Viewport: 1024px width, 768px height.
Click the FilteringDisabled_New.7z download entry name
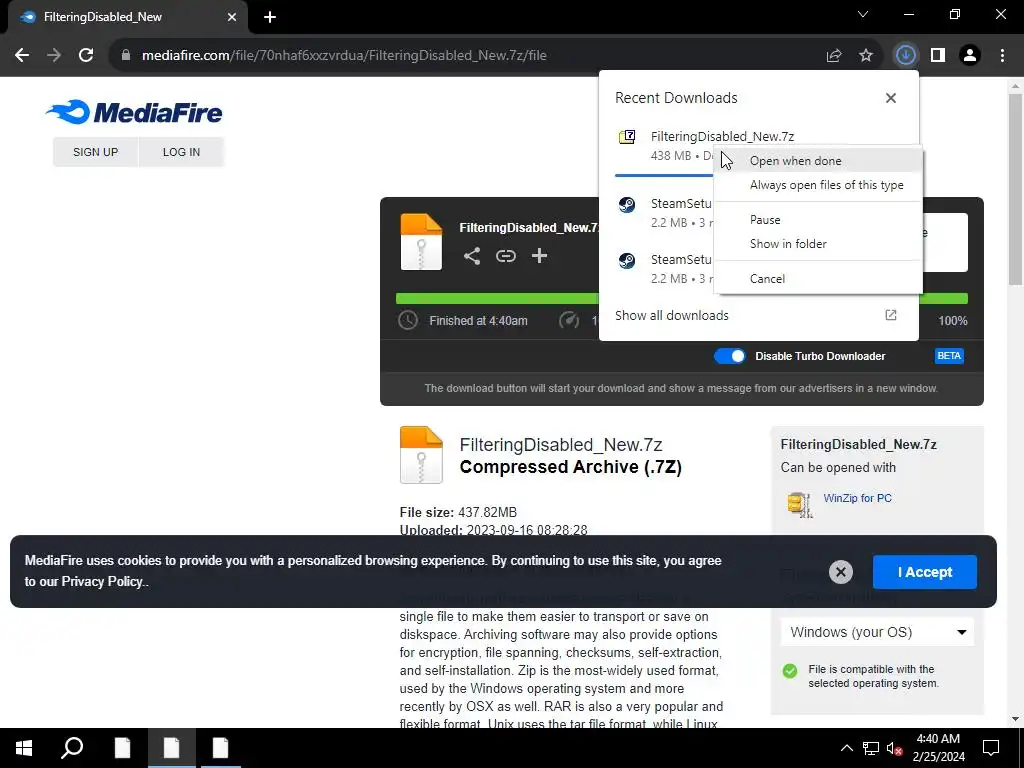coord(722,136)
